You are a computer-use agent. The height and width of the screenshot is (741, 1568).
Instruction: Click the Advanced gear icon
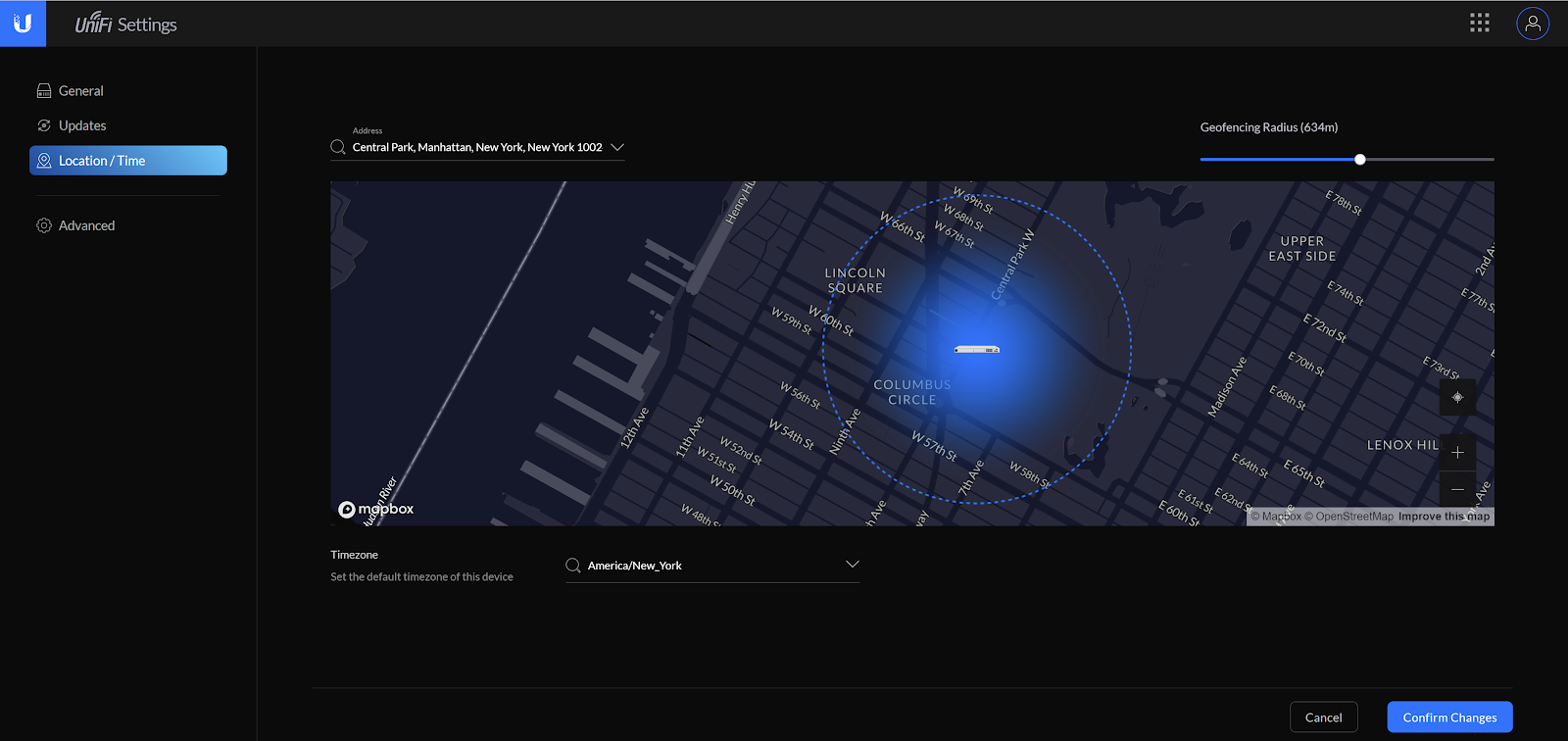44,225
